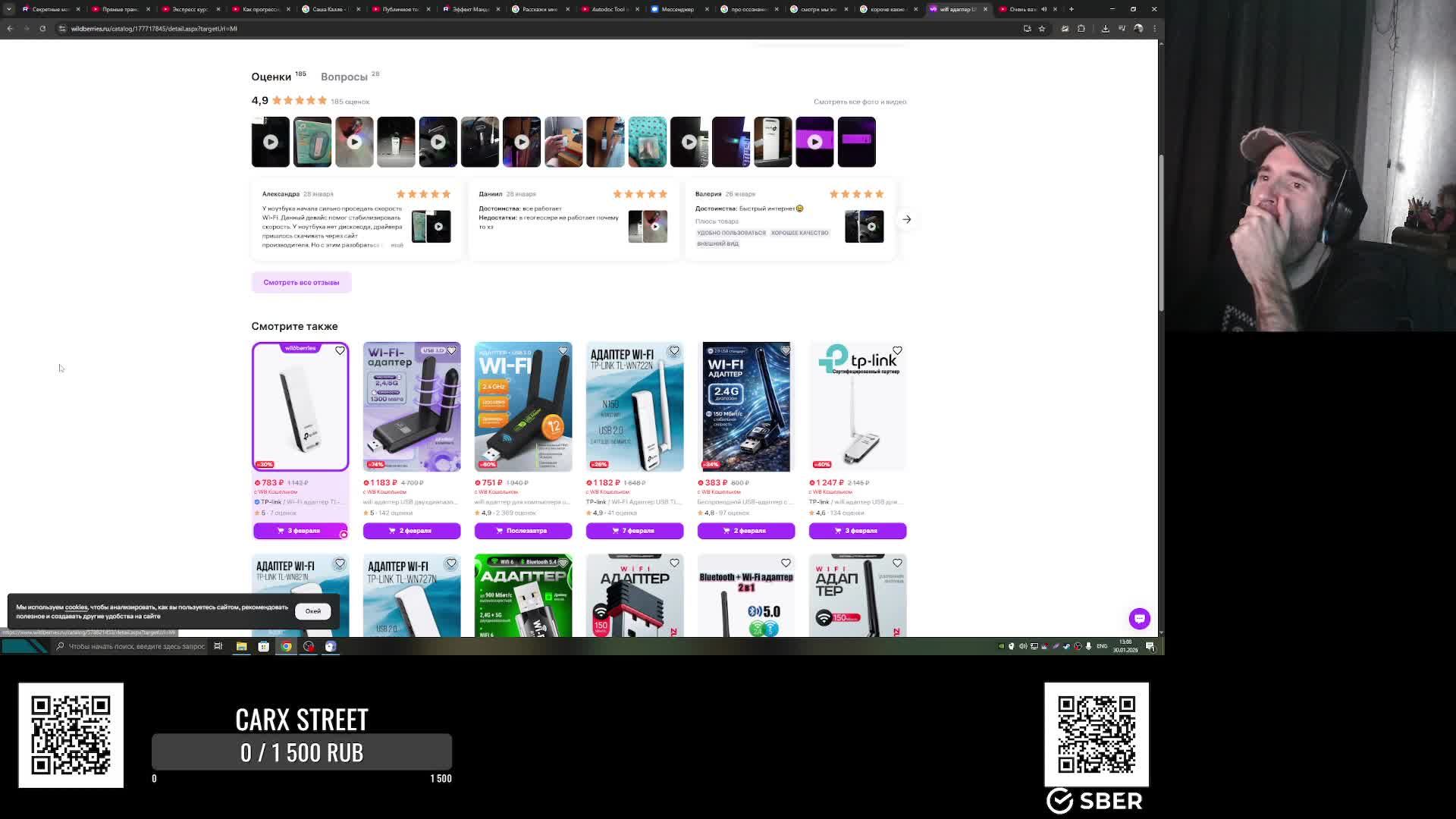Open File Explorer from taskbar

click(x=241, y=646)
